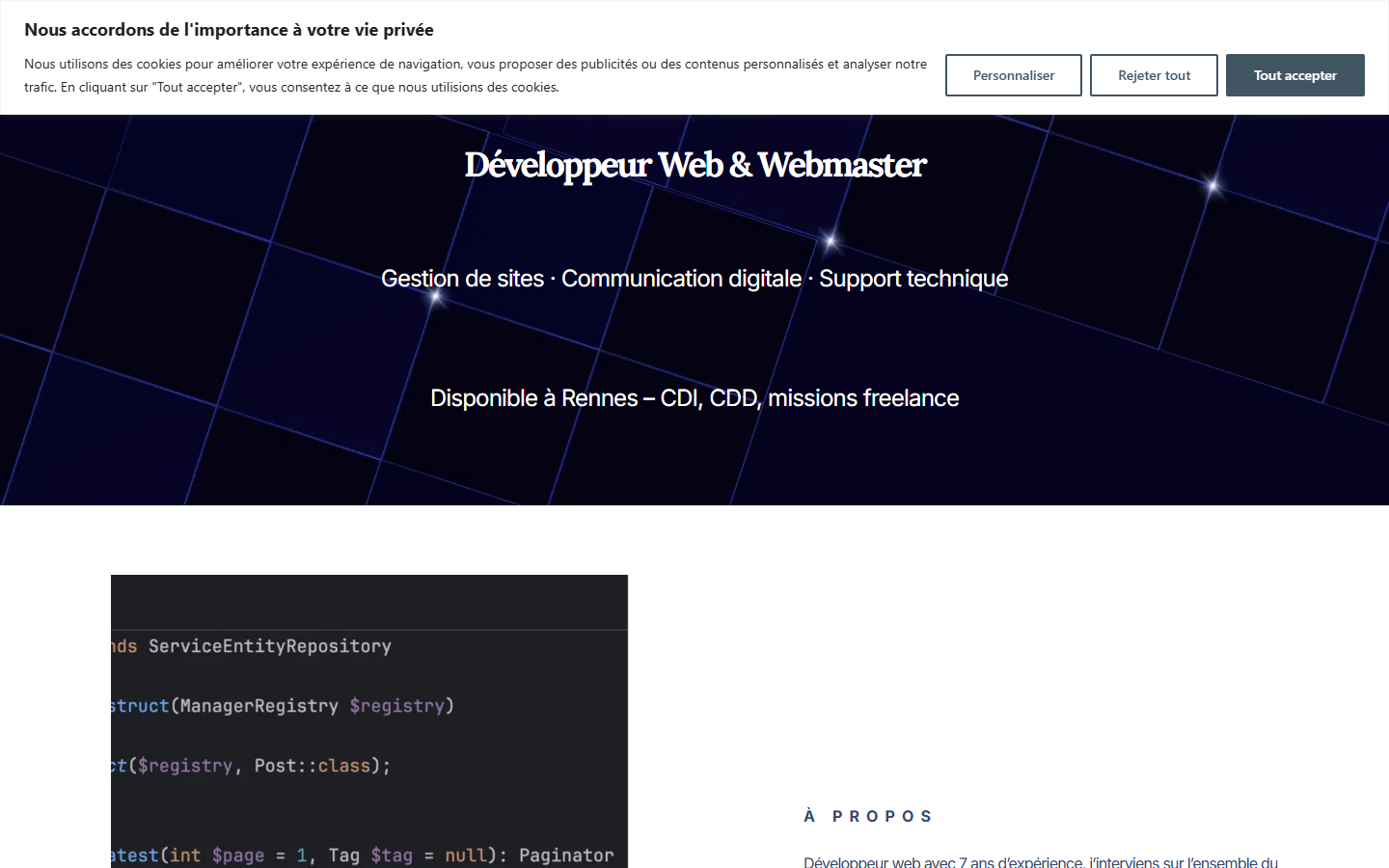Viewport: 1389px width, 868px height.
Task: Click the À PROPOS section label
Action: pyautogui.click(x=868, y=816)
